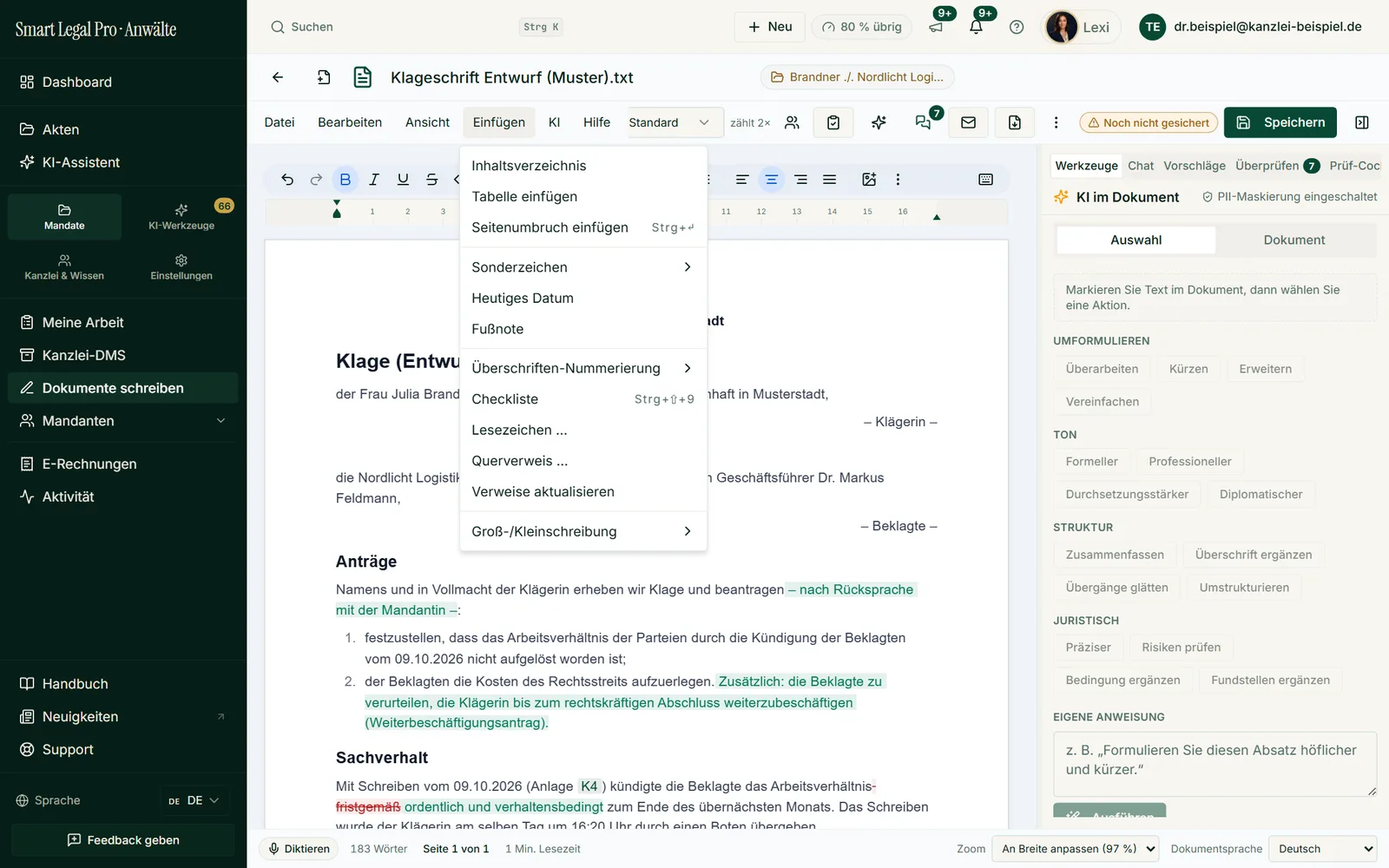Open the document toolbar's three-dot menu
The width and height of the screenshot is (1389, 868).
click(1056, 122)
